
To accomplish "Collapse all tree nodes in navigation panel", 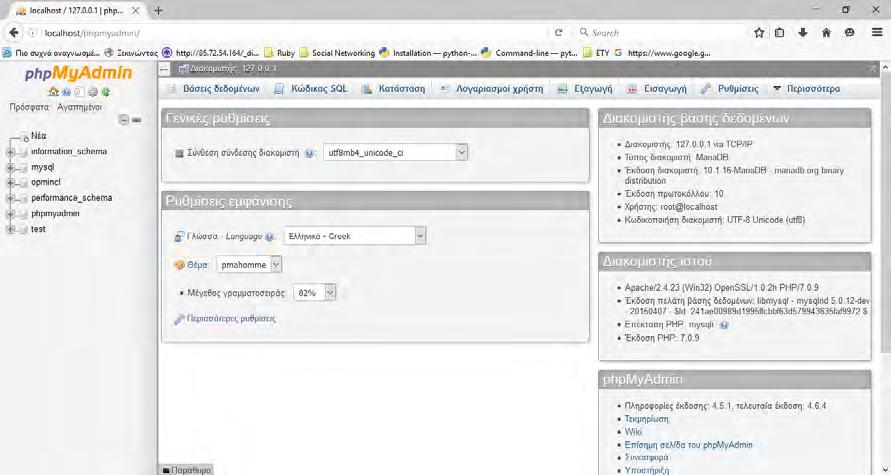I will (124, 120).
